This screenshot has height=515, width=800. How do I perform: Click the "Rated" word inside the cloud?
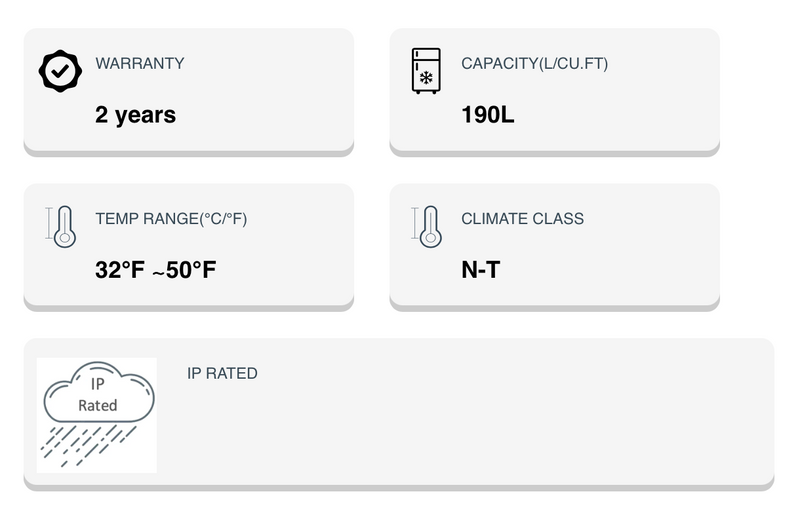98,405
